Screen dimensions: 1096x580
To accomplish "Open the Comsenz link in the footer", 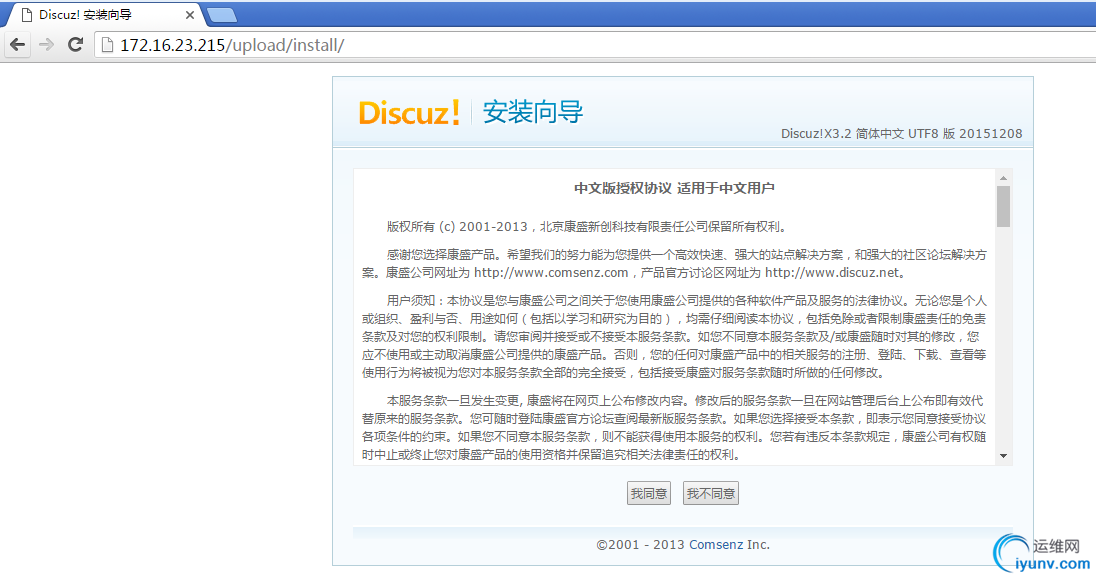I will pos(716,544).
